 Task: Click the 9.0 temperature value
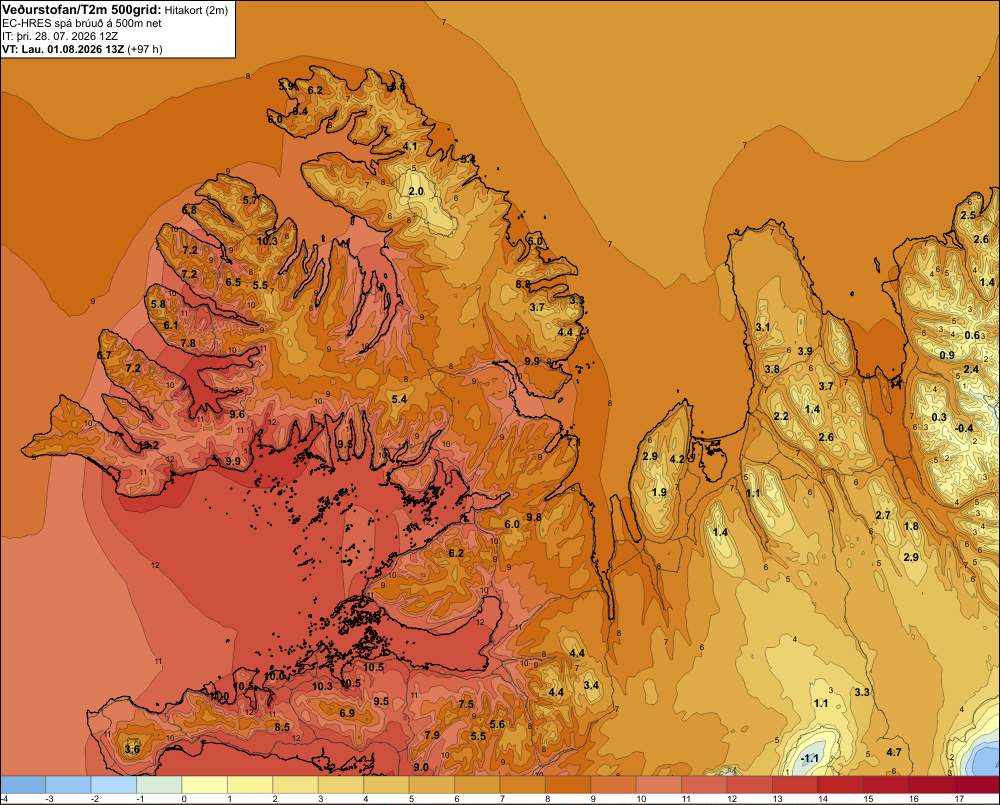[421, 767]
